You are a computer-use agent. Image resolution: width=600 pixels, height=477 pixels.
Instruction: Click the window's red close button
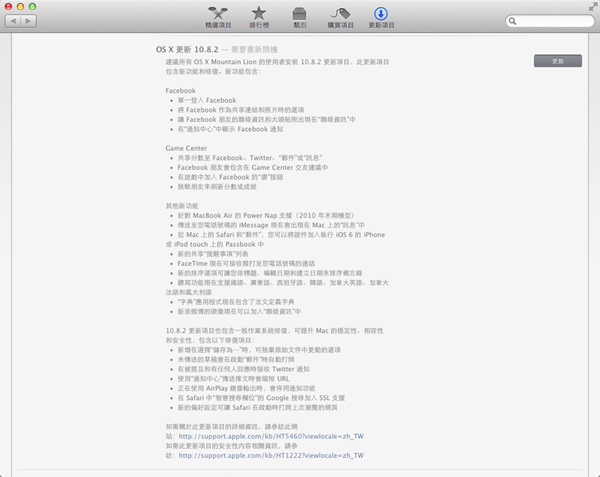[x=8, y=7]
